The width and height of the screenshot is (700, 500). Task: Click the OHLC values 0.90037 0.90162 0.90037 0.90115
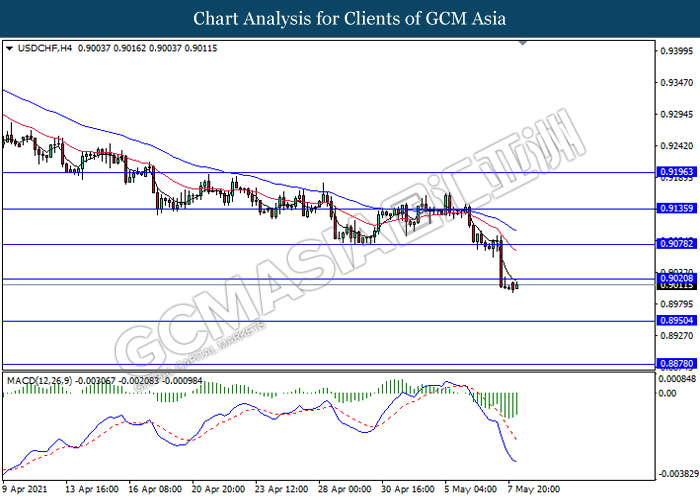[x=147, y=48]
